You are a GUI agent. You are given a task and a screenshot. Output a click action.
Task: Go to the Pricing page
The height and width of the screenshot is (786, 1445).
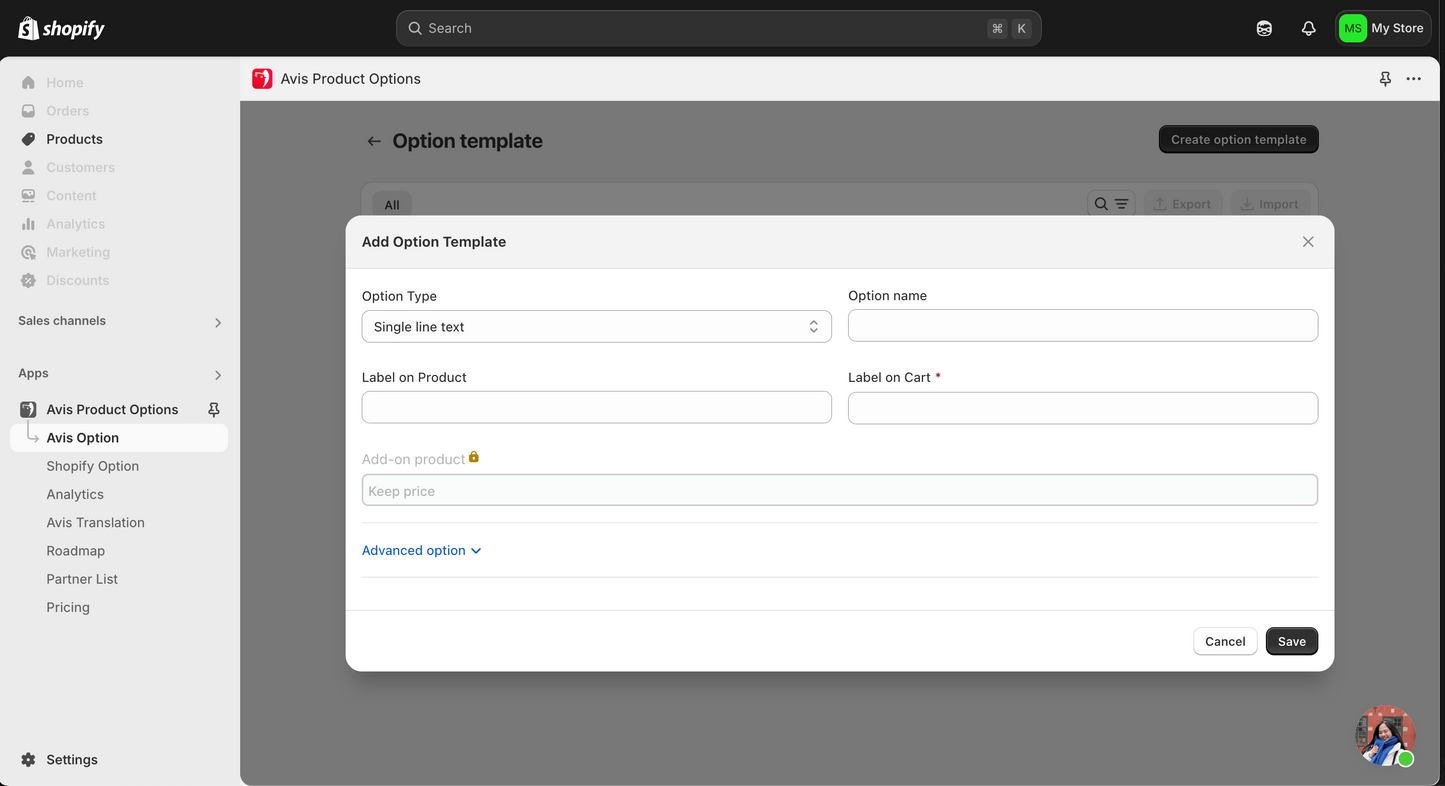(68, 607)
